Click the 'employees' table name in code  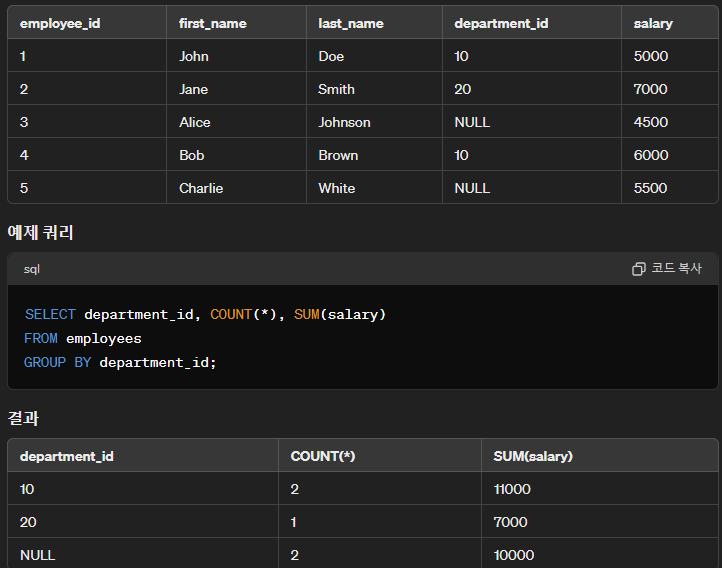pyautogui.click(x=104, y=339)
